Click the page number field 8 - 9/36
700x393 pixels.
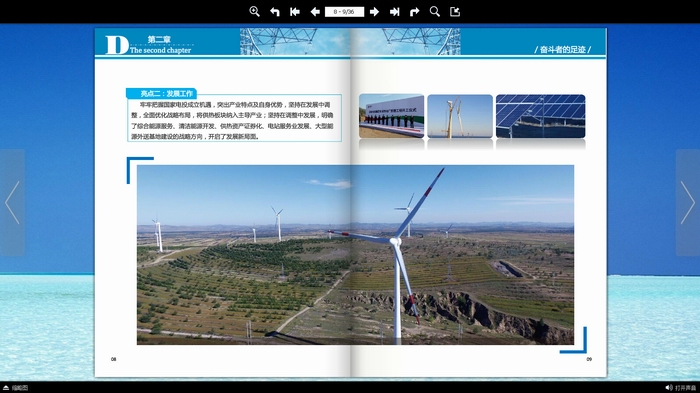click(x=344, y=12)
